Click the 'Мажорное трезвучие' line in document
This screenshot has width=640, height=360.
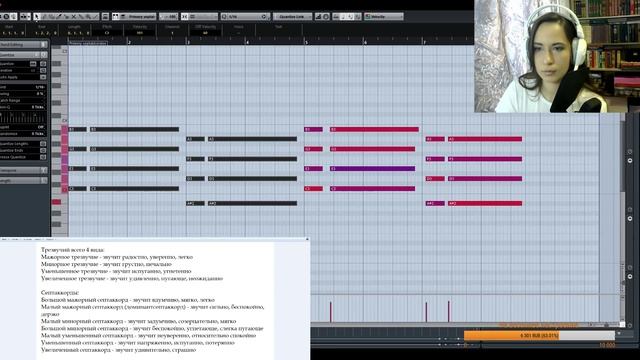[117, 257]
